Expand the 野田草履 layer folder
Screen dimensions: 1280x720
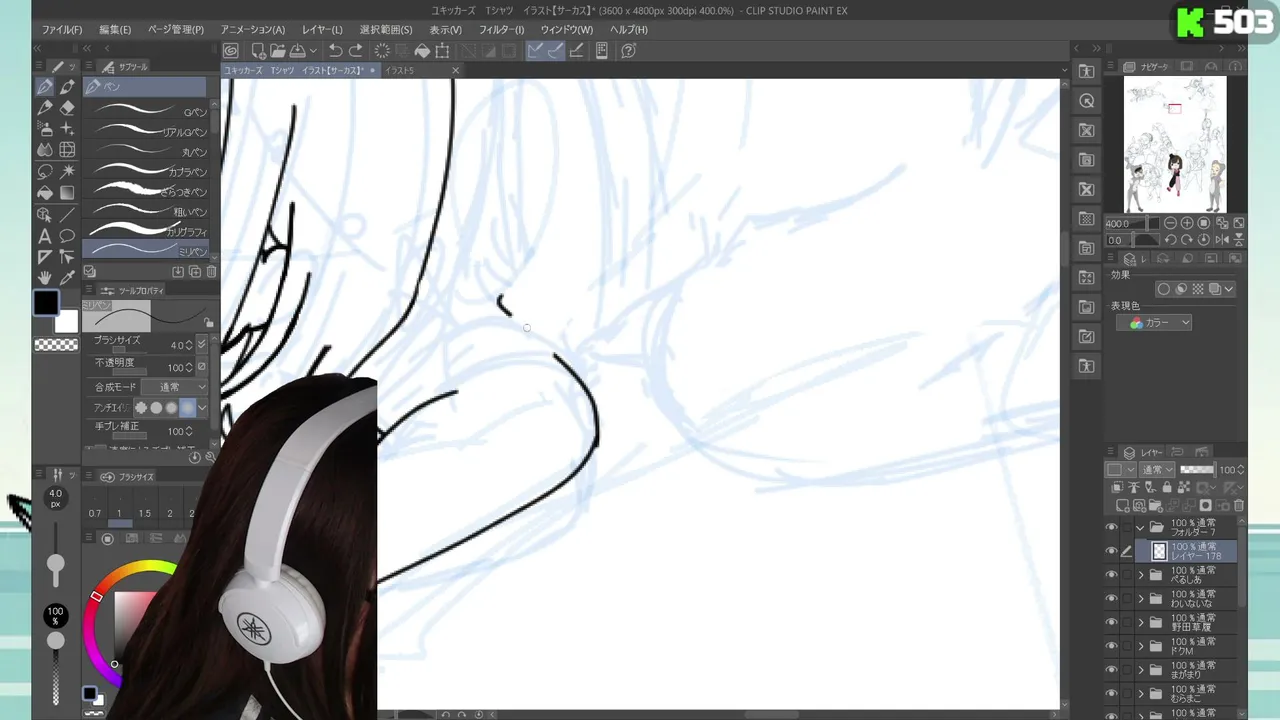coord(1141,622)
